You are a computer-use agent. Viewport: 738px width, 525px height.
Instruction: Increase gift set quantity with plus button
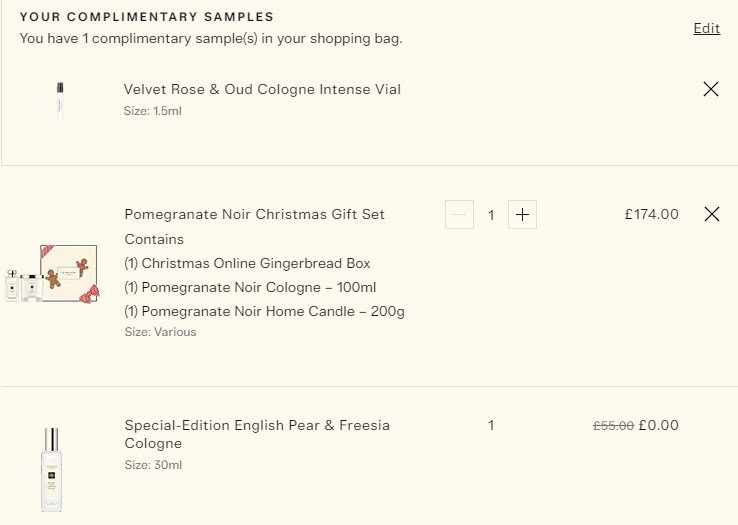click(x=522, y=215)
